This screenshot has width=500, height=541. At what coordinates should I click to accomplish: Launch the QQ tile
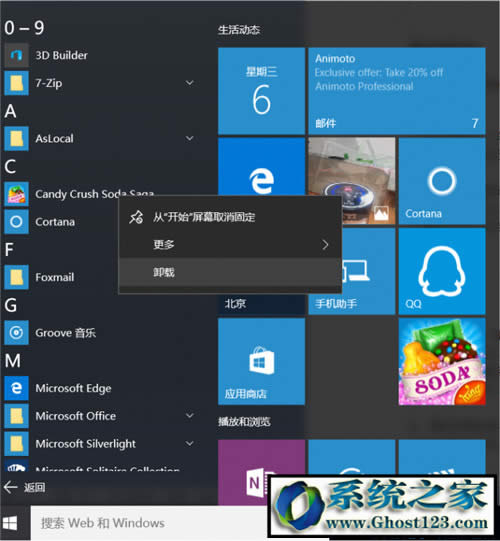[x=442, y=271]
